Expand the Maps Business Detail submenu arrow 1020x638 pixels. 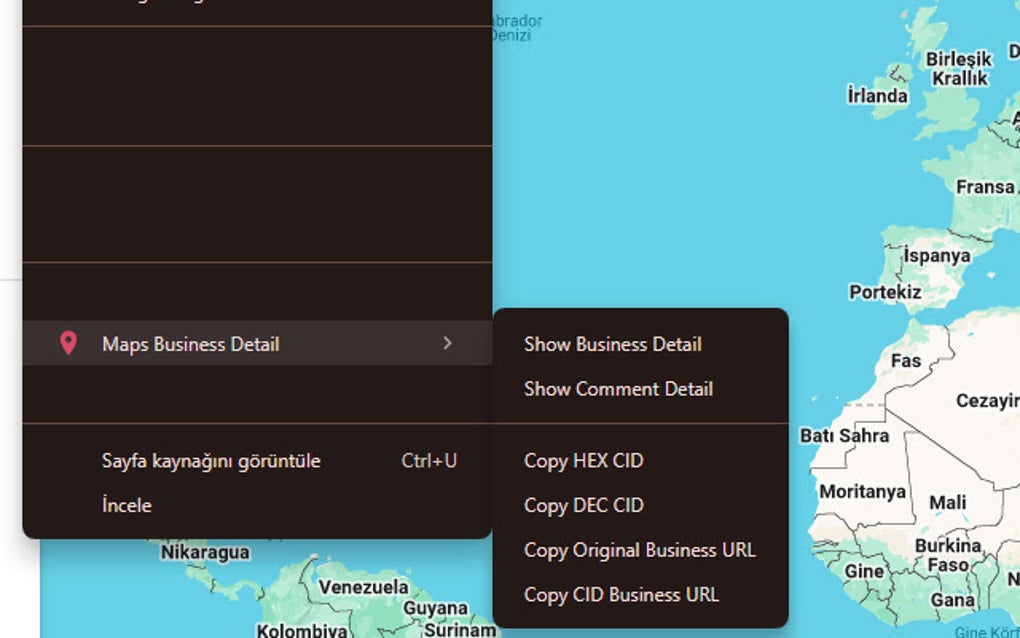(x=448, y=343)
